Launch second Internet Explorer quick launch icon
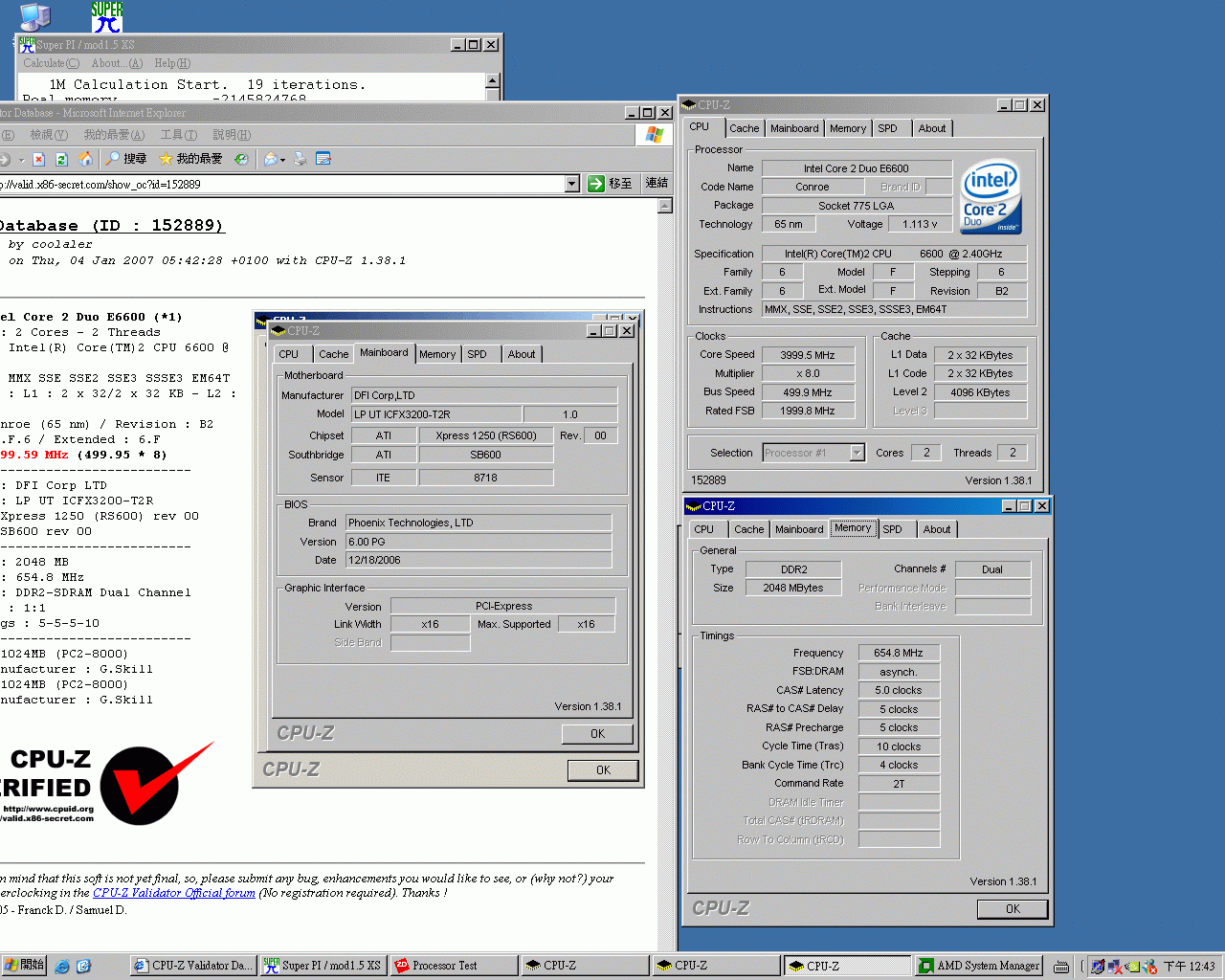Image resolution: width=1225 pixels, height=980 pixels. 83,967
